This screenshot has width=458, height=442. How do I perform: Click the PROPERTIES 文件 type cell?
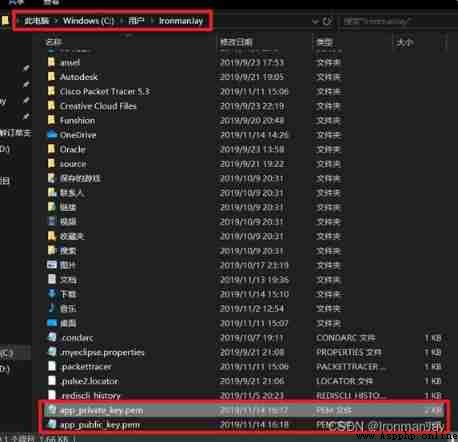point(349,352)
